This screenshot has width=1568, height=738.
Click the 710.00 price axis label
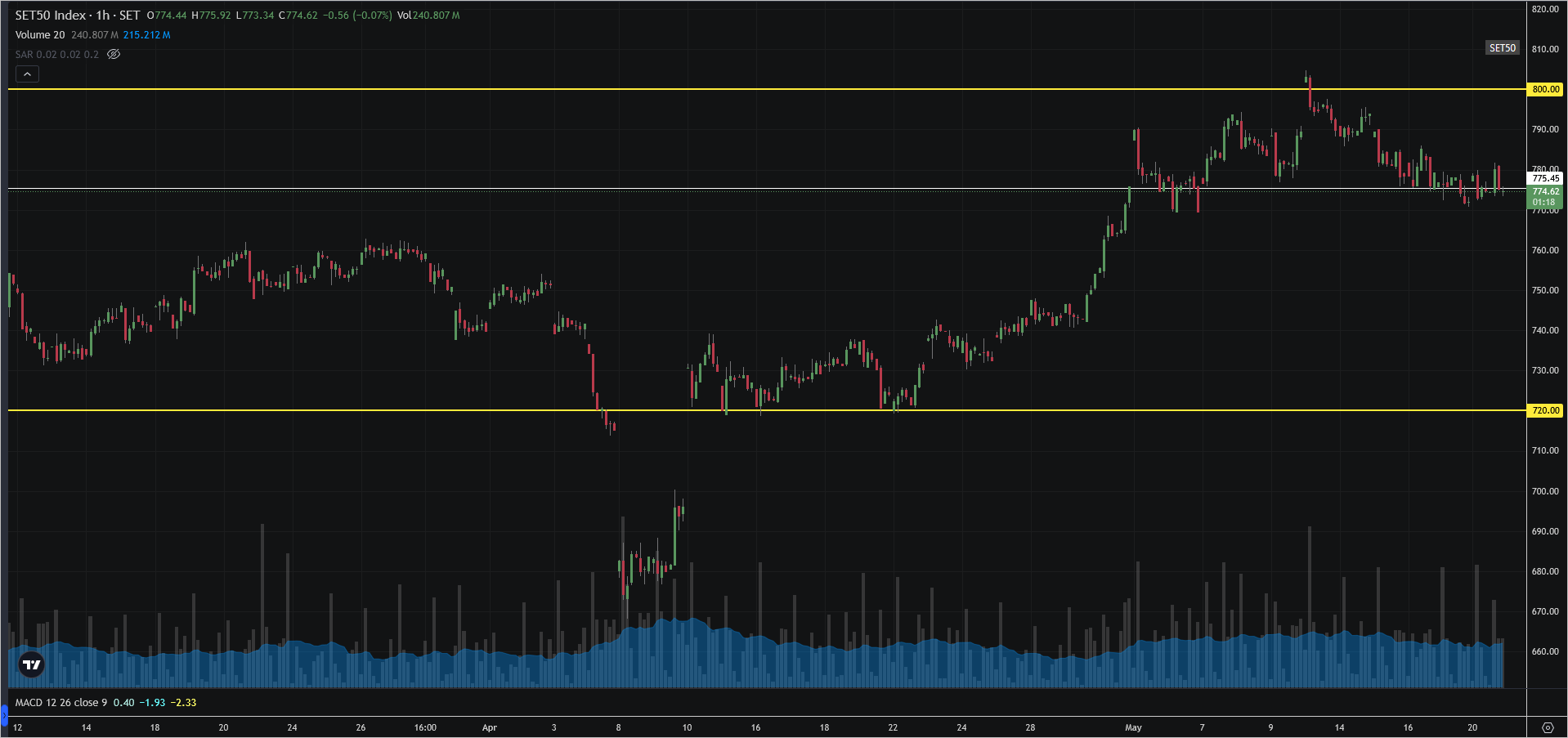1545,450
